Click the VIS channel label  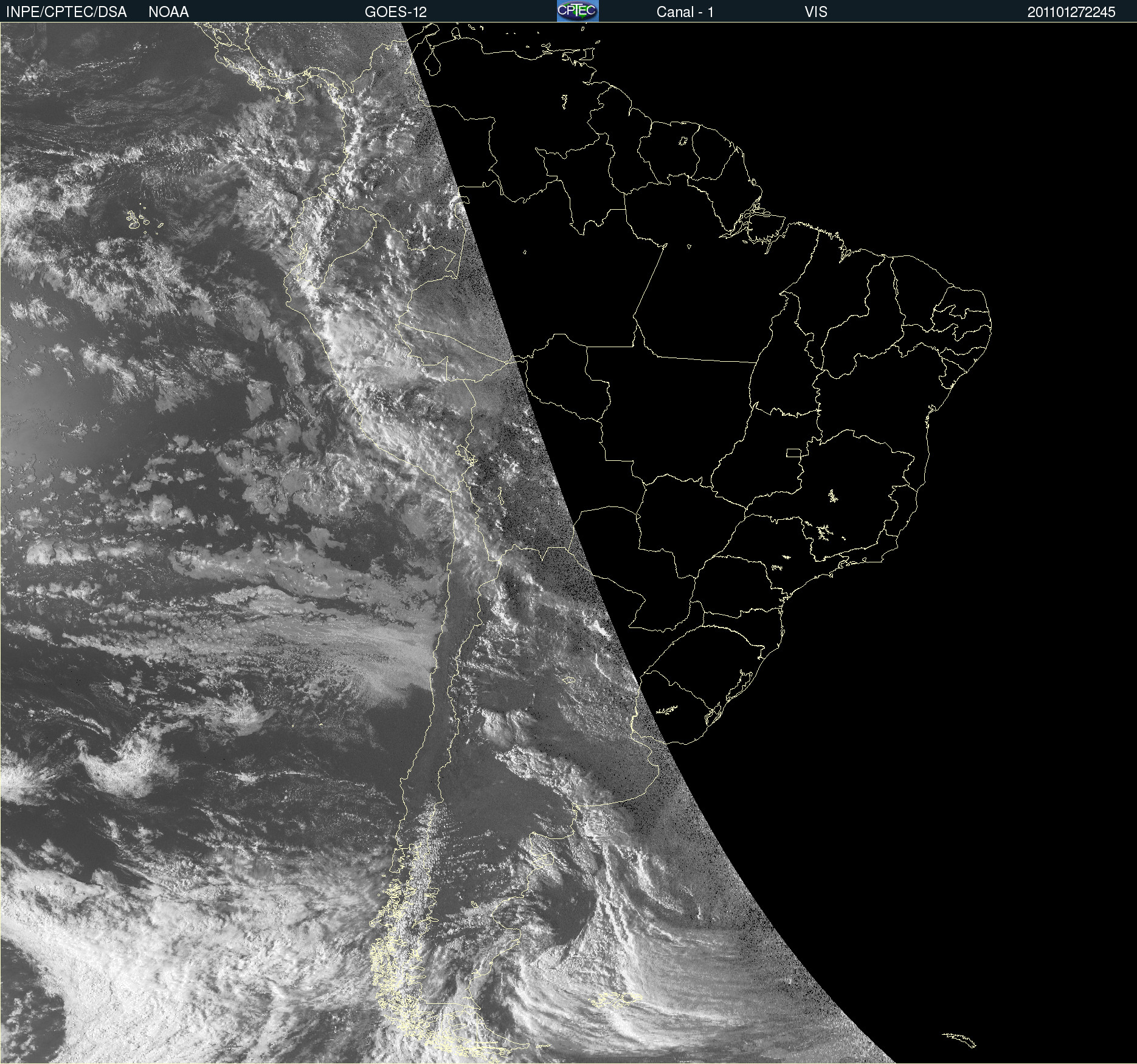point(816,12)
